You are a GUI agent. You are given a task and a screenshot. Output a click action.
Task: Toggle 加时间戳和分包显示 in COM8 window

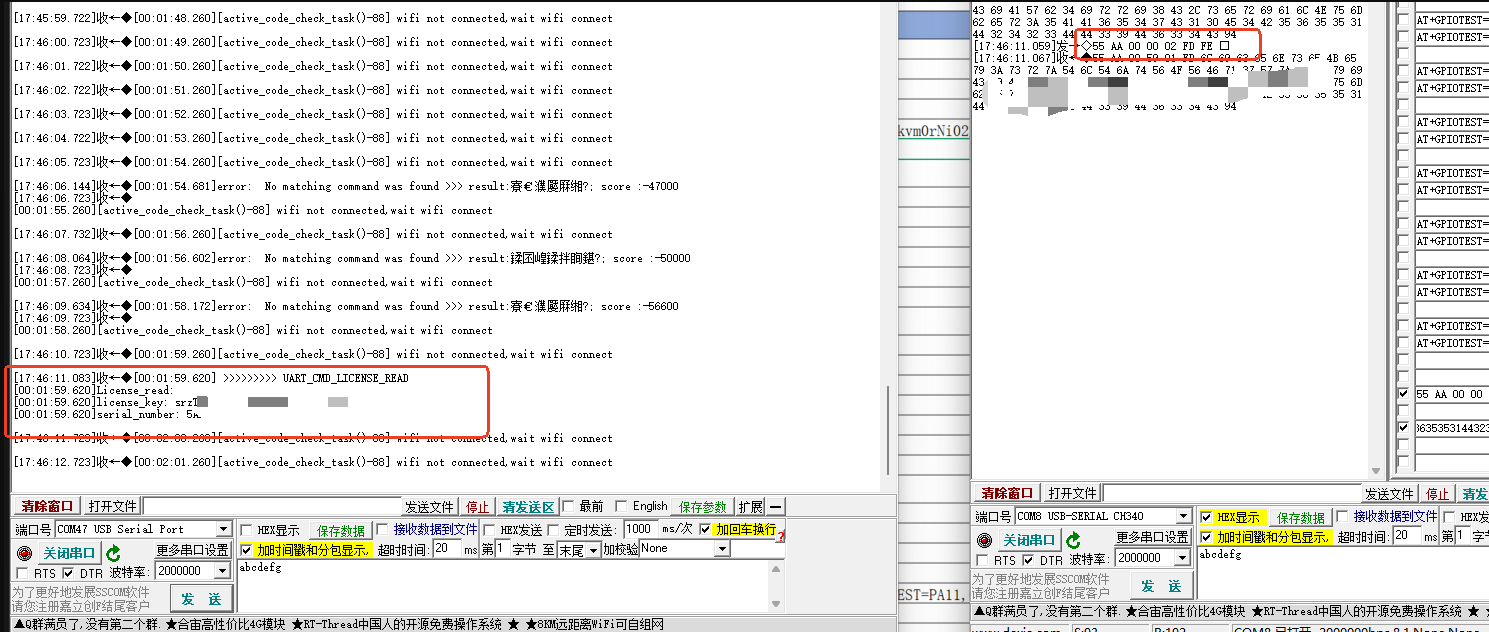1206,537
